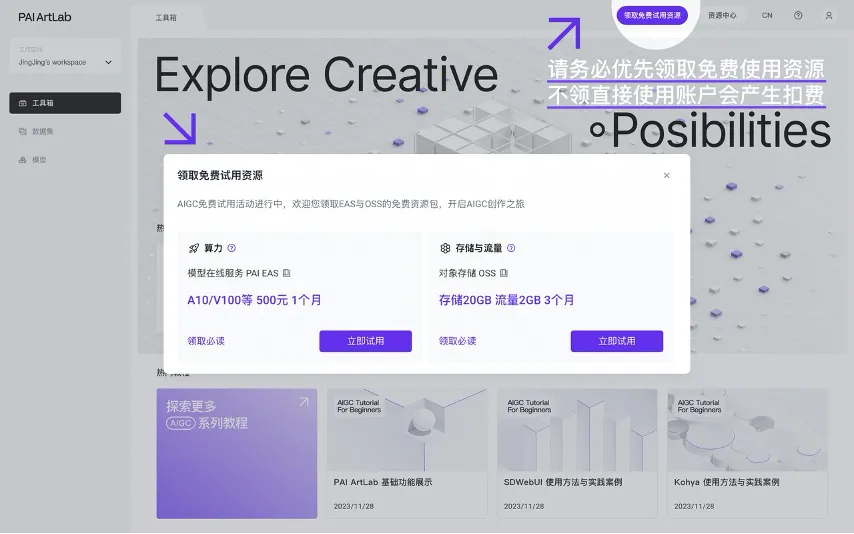The image size is (854, 534).
Task: Expand JingJing's workspace dropdown
Action: 65,57
